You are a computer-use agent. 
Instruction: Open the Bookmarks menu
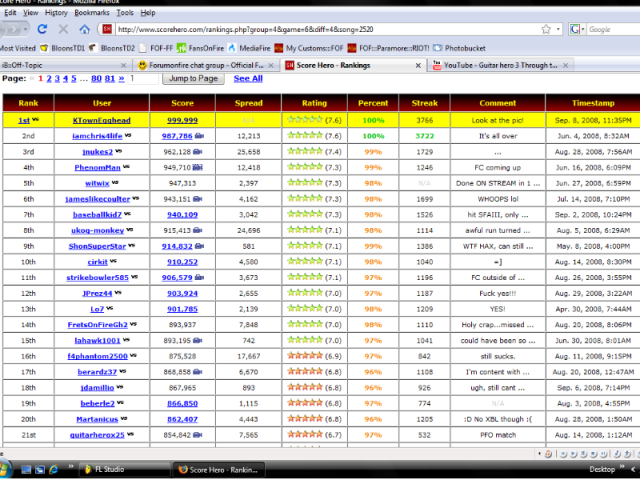[92, 13]
